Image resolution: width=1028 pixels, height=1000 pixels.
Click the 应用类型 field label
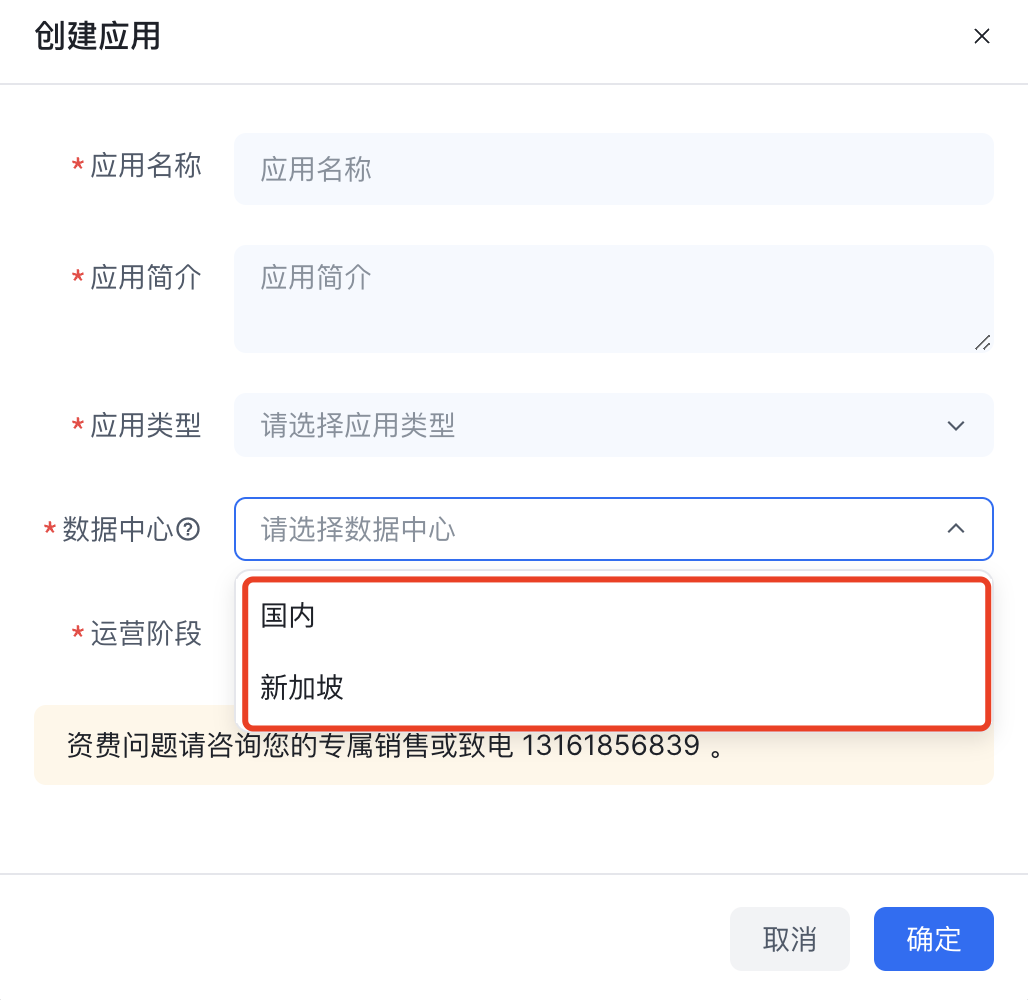pyautogui.click(x=145, y=426)
